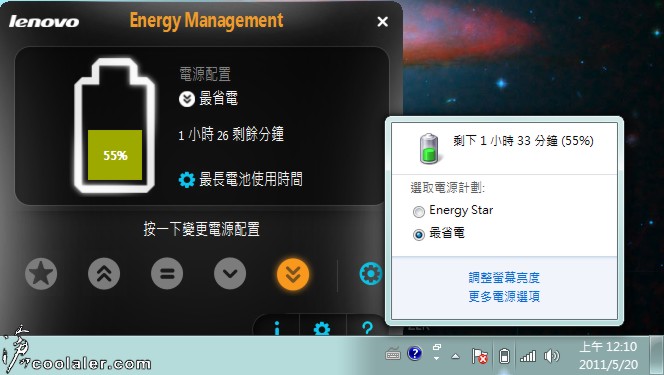Viewport: 664px width, 375px height.
Task: Choose the double-up-arrow high performance mode
Action: pos(104,274)
